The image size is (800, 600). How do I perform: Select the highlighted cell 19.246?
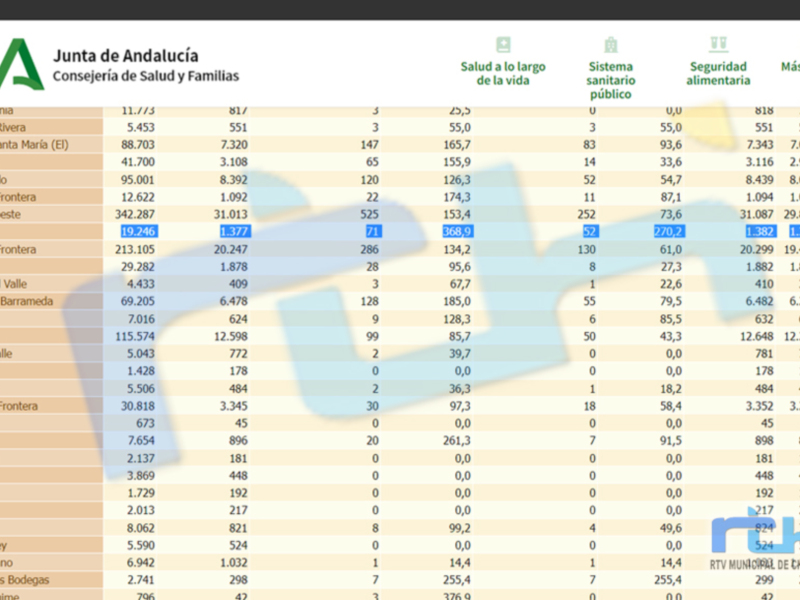coord(139,231)
